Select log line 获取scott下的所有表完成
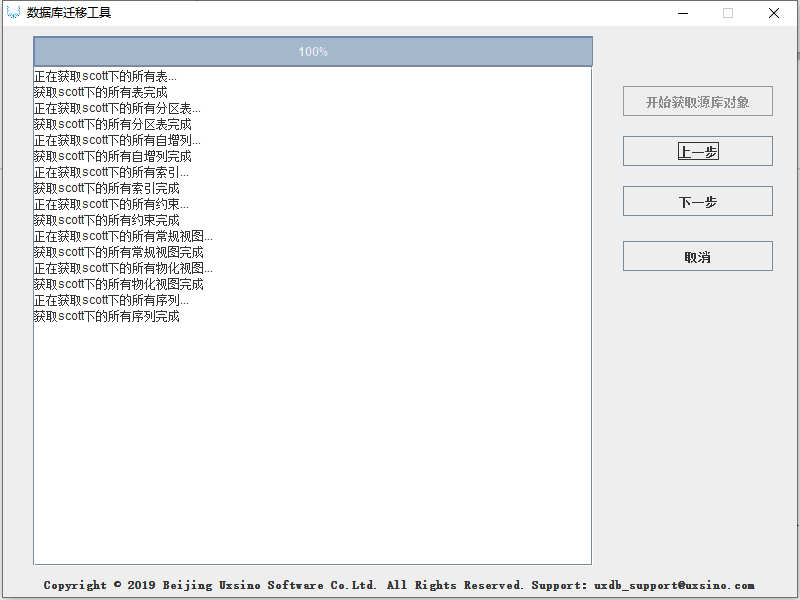Viewport: 800px width, 600px height. [101, 92]
